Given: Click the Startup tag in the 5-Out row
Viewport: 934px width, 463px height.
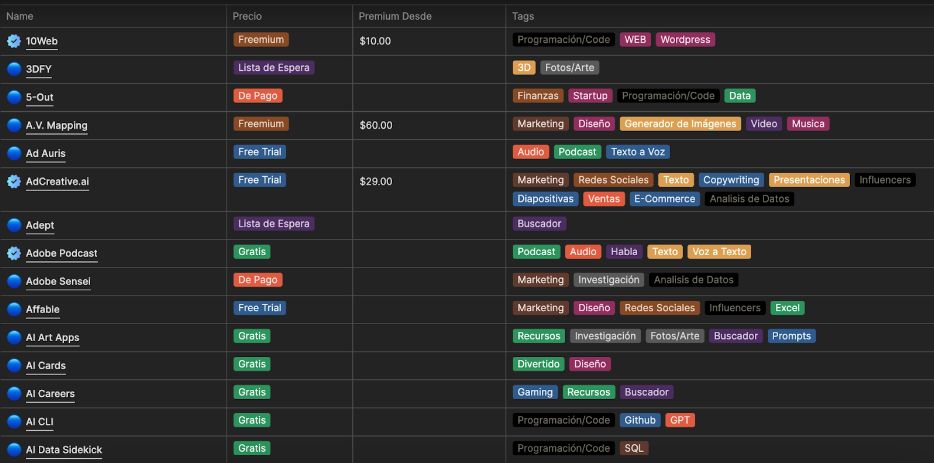Looking at the screenshot, I should pyautogui.click(x=590, y=96).
